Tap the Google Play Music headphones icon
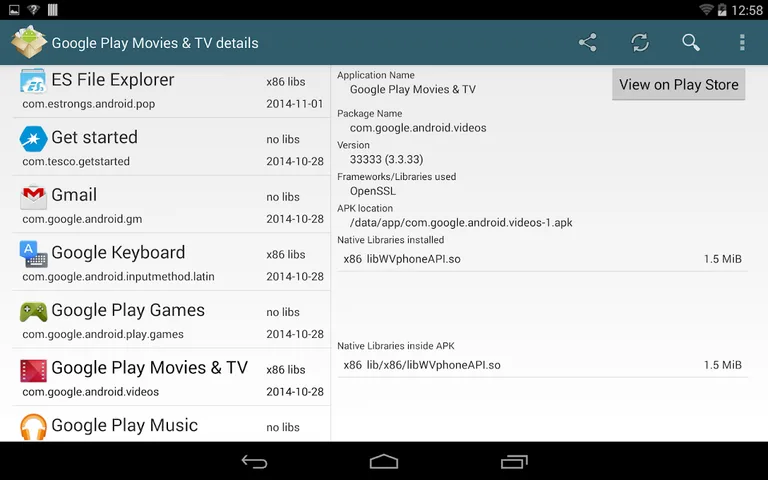The width and height of the screenshot is (768, 480). click(33, 427)
